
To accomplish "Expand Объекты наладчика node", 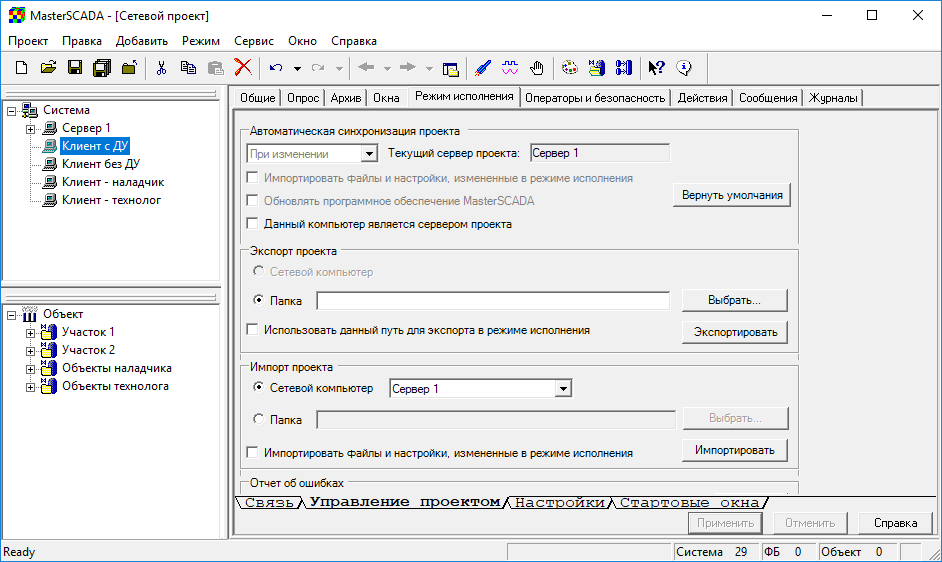I will tap(30, 369).
